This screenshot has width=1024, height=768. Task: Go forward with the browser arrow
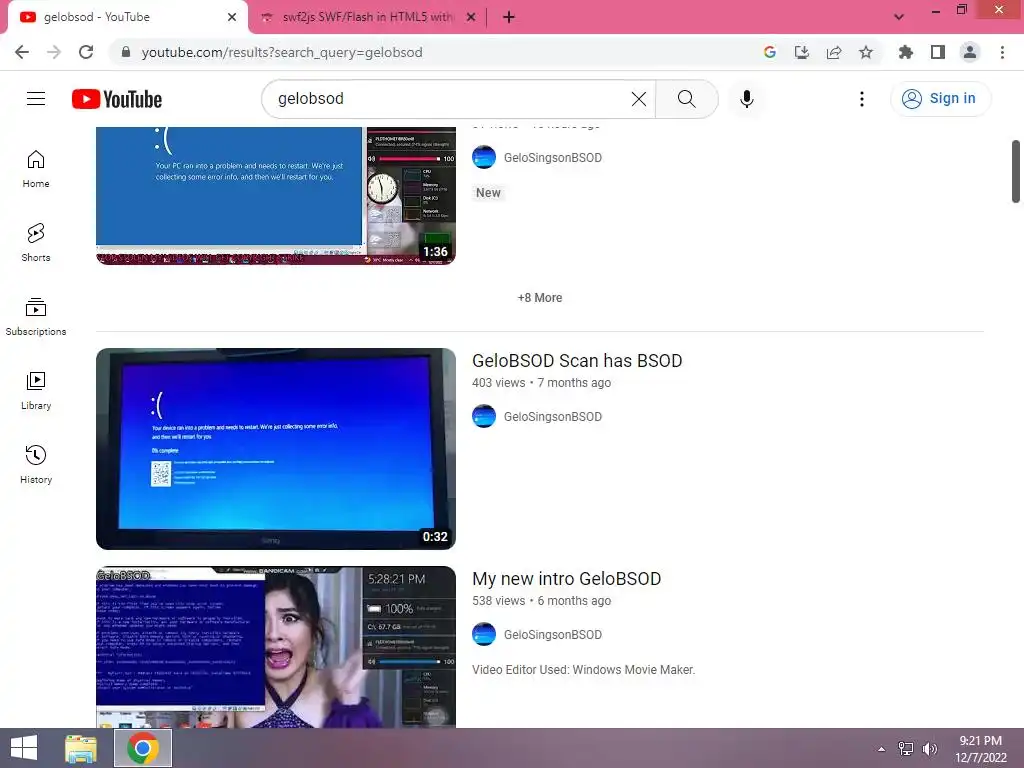pyautogui.click(x=54, y=52)
